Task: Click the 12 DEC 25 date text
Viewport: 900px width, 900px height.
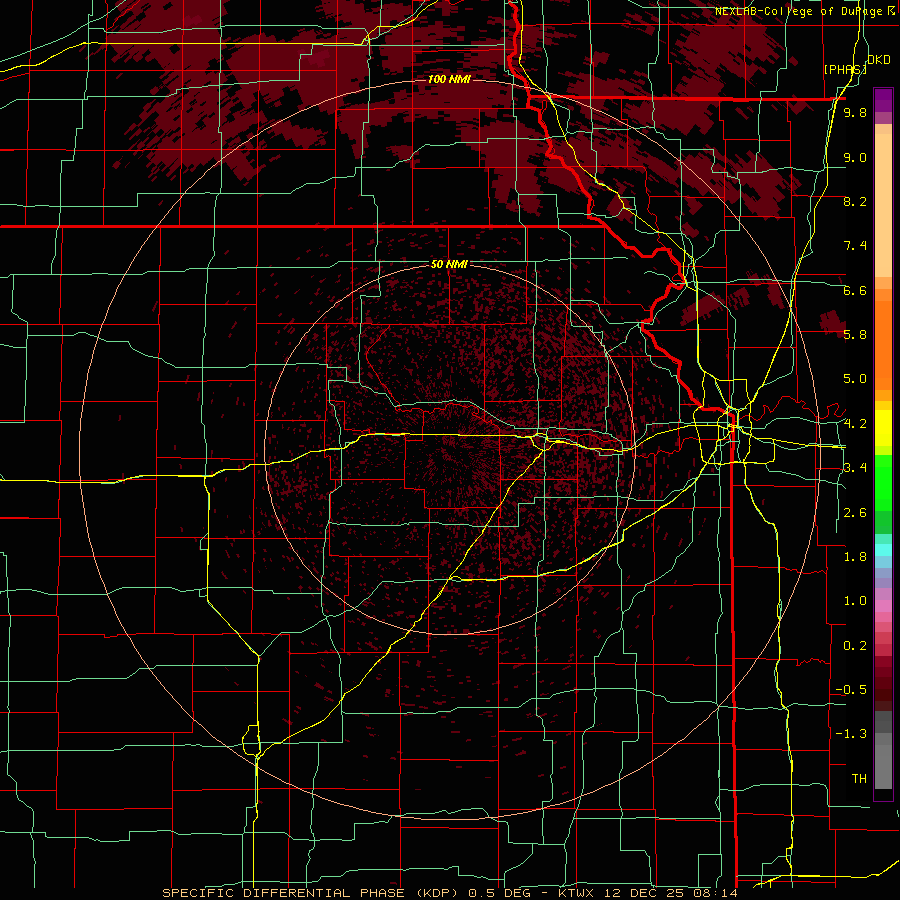Action: click(x=642, y=893)
